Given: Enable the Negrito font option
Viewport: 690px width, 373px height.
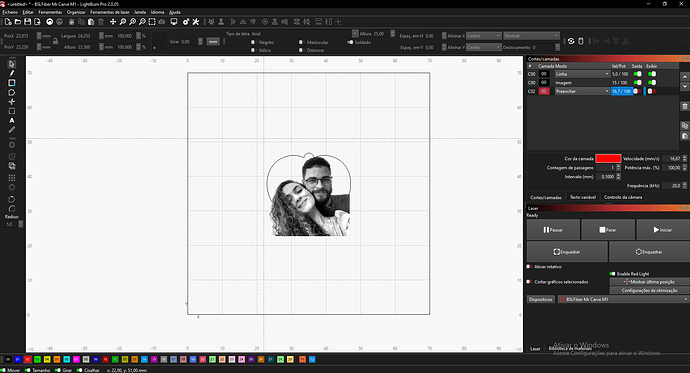Looking at the screenshot, I should click(x=253, y=42).
